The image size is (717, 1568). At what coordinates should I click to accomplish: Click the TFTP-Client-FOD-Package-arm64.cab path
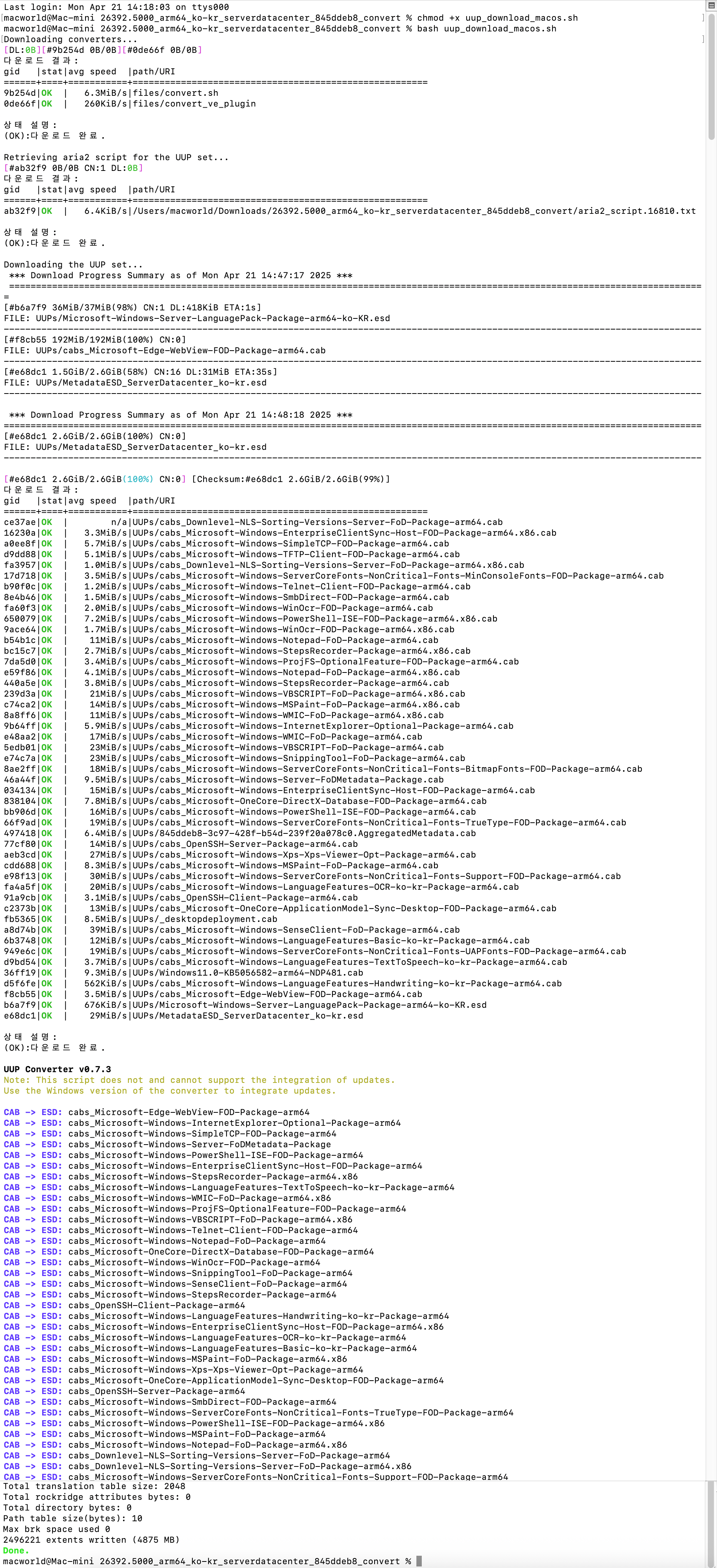[x=296, y=554]
